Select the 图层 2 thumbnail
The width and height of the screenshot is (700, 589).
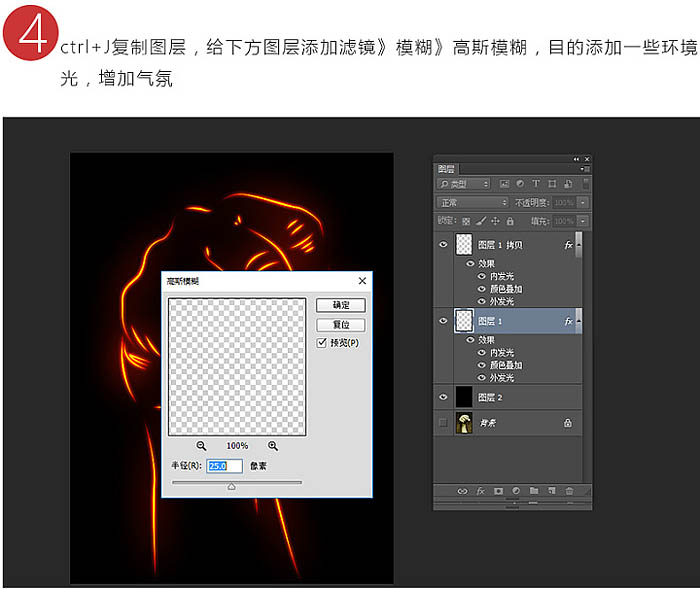(x=464, y=397)
